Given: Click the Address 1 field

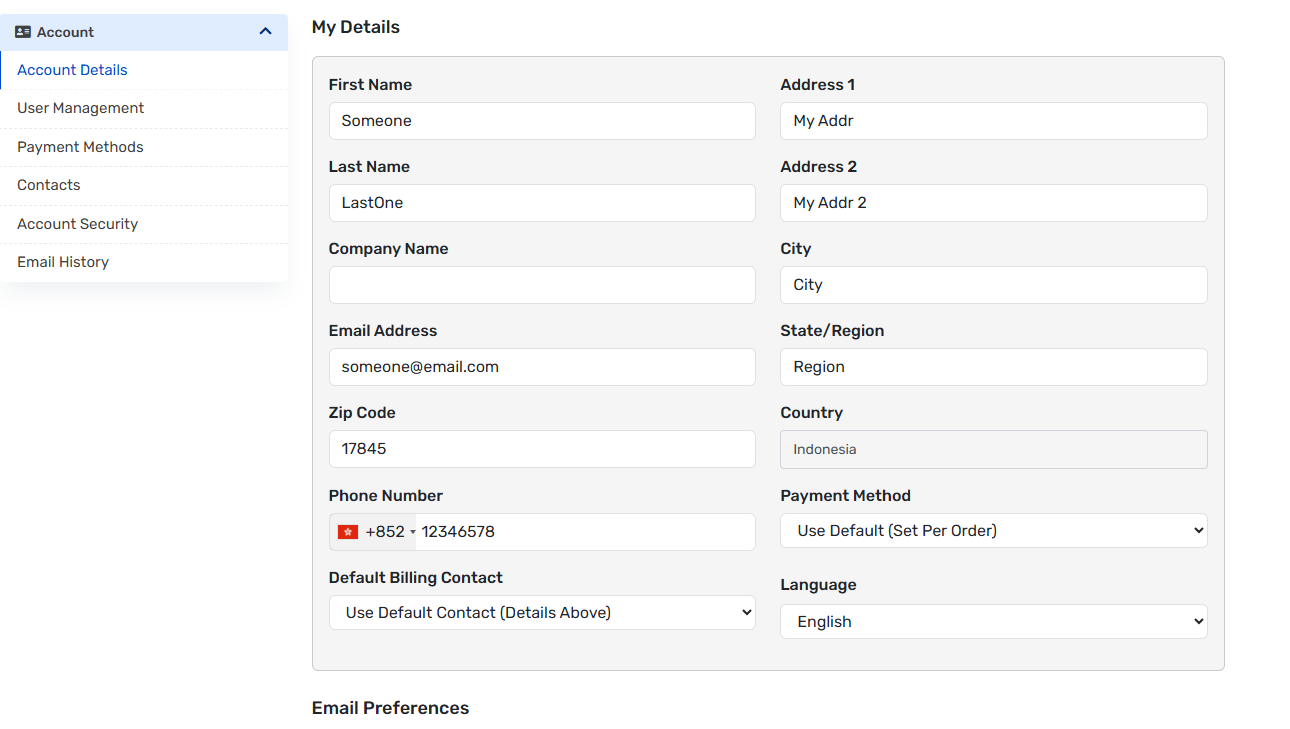Looking at the screenshot, I should 994,121.
